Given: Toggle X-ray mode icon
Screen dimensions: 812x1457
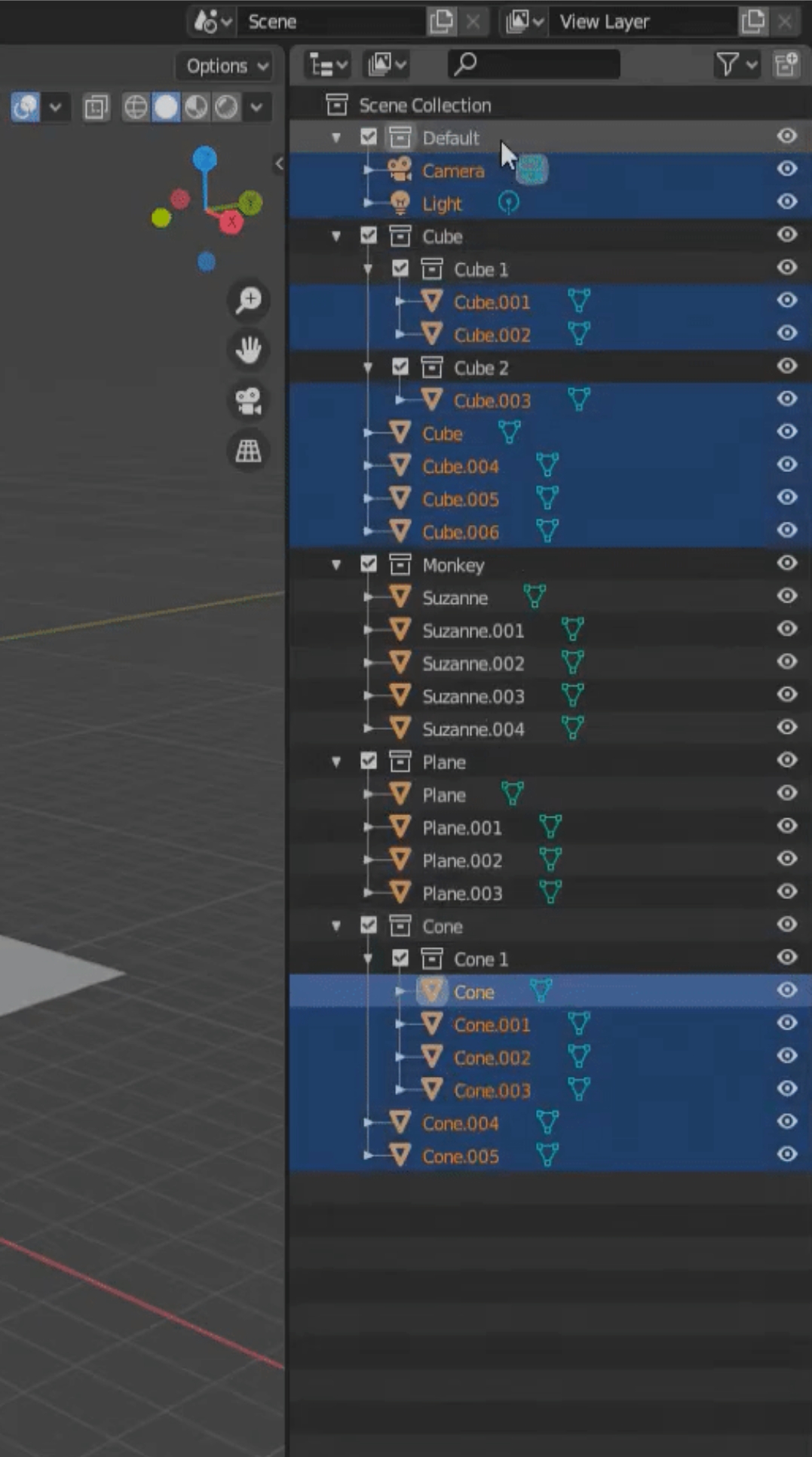Looking at the screenshot, I should [x=97, y=107].
